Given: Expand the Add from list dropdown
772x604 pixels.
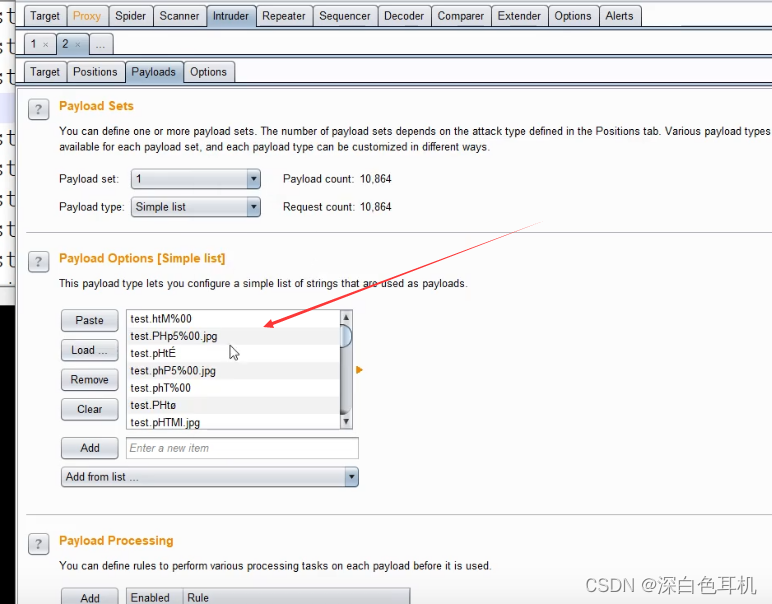Looking at the screenshot, I should click(x=210, y=477).
